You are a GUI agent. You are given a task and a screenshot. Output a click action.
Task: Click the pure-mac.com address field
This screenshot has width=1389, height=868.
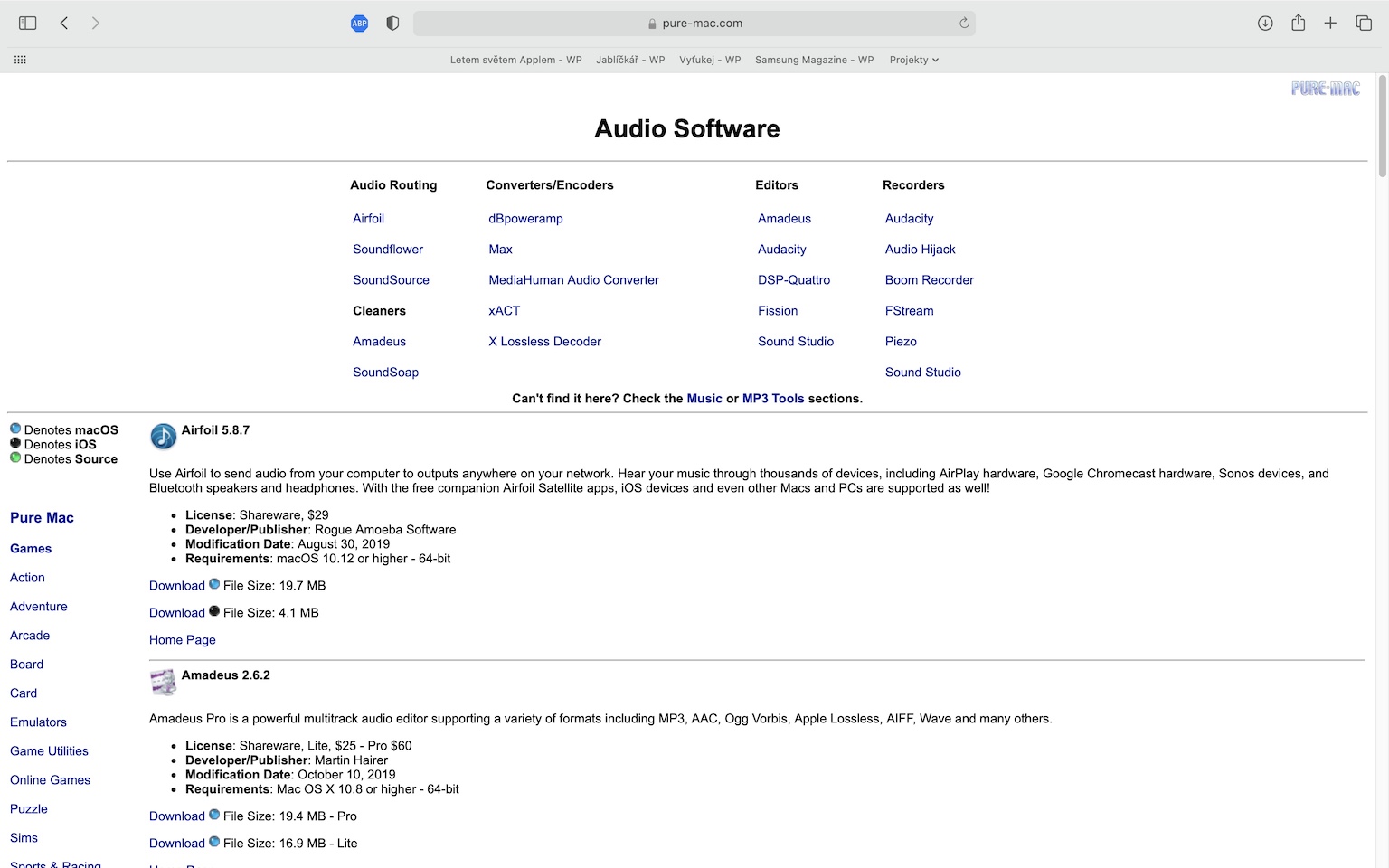[x=694, y=24]
